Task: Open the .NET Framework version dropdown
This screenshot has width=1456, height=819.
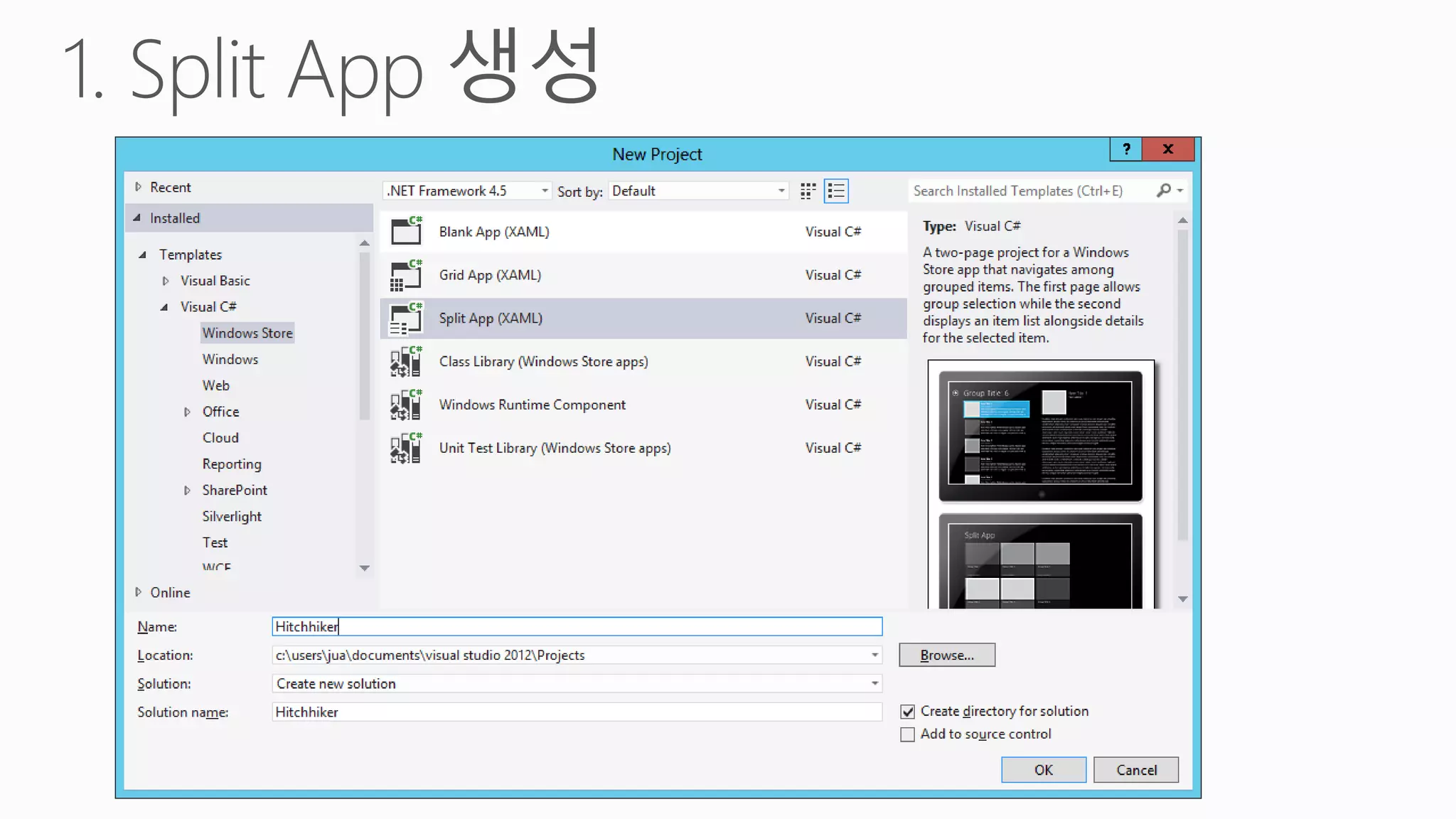Action: click(545, 191)
